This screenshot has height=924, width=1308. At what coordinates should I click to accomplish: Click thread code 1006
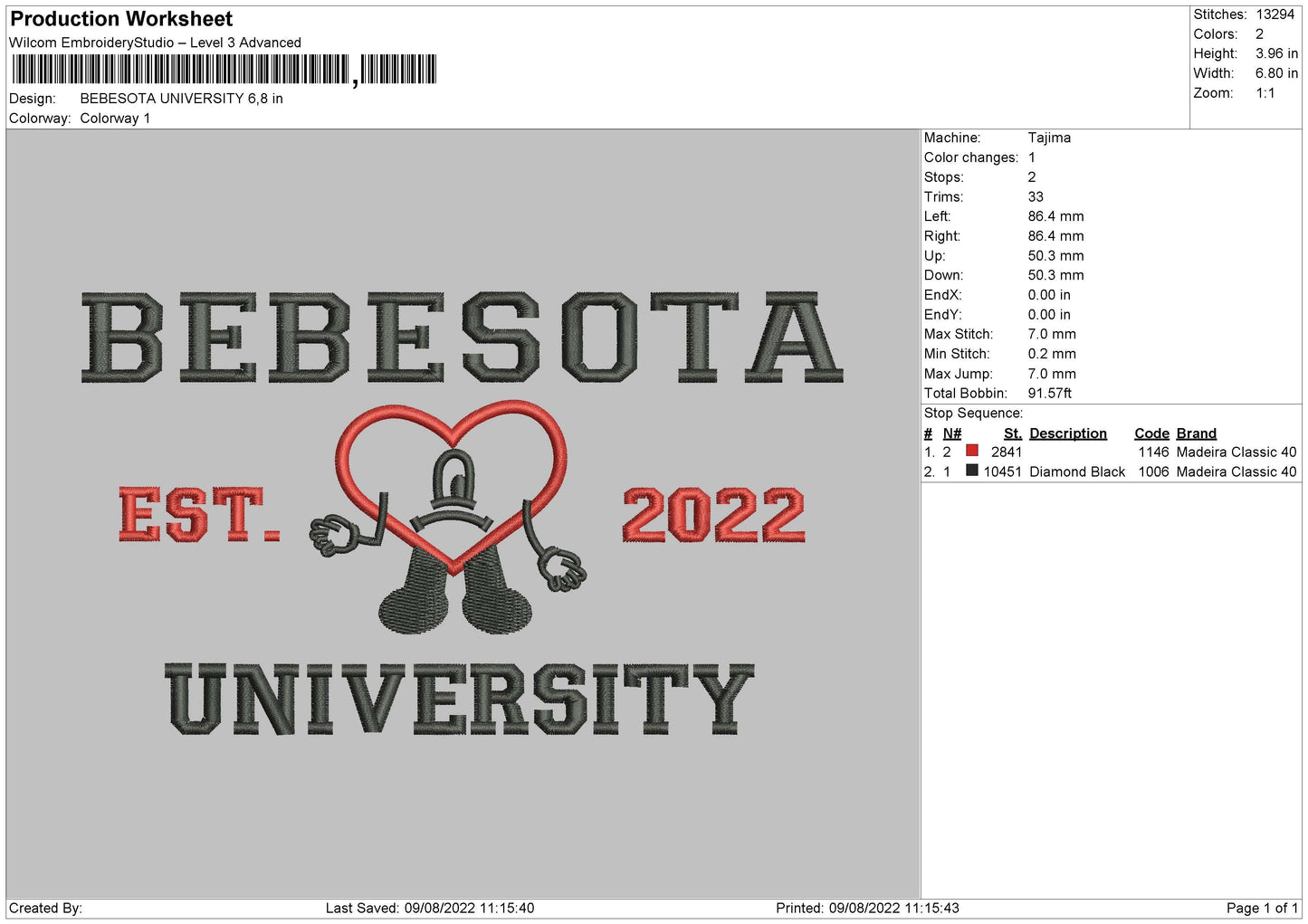pos(1154,472)
